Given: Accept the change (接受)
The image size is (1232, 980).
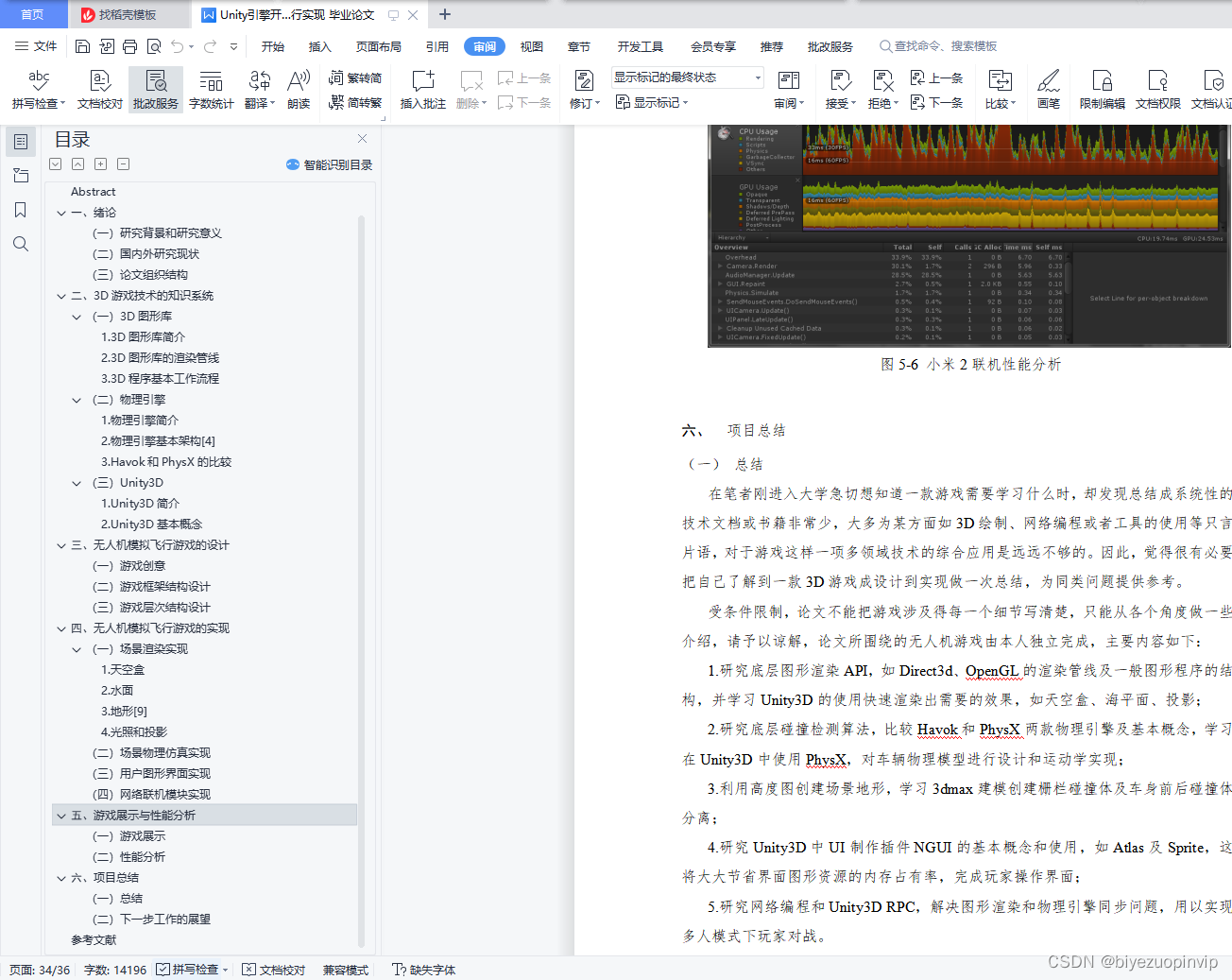Looking at the screenshot, I should 840,90.
